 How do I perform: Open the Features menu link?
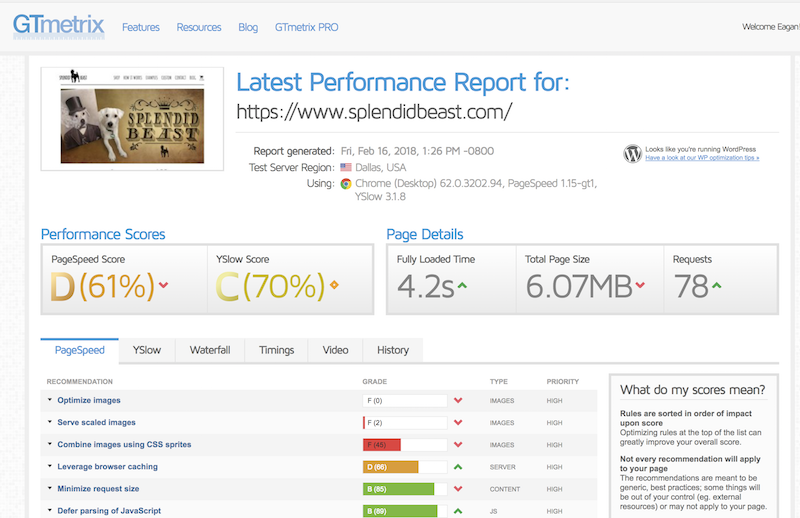point(141,28)
